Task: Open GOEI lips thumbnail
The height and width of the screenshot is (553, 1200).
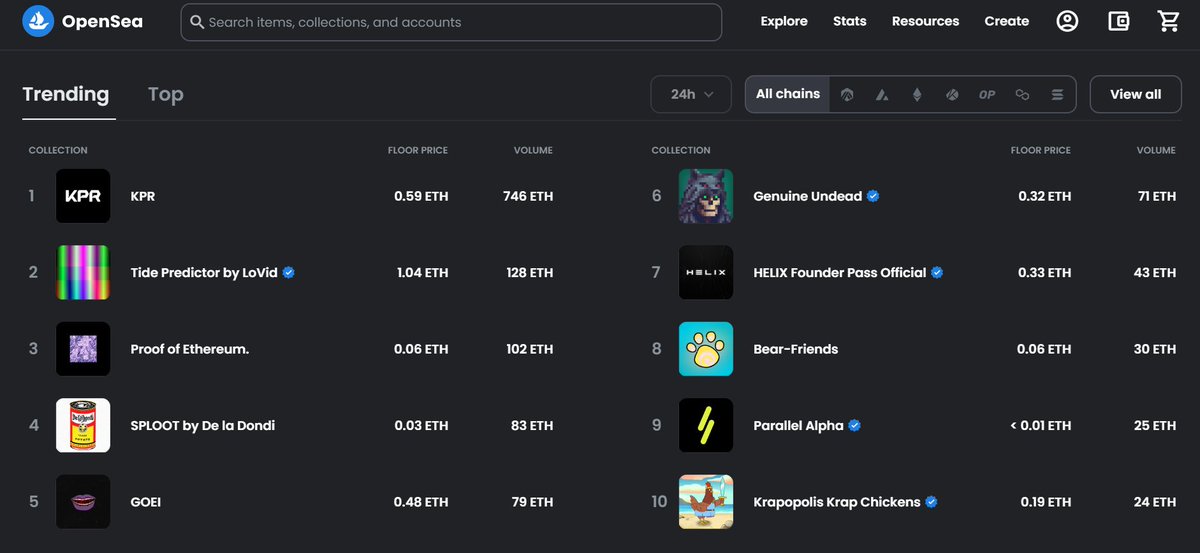Action: point(83,501)
